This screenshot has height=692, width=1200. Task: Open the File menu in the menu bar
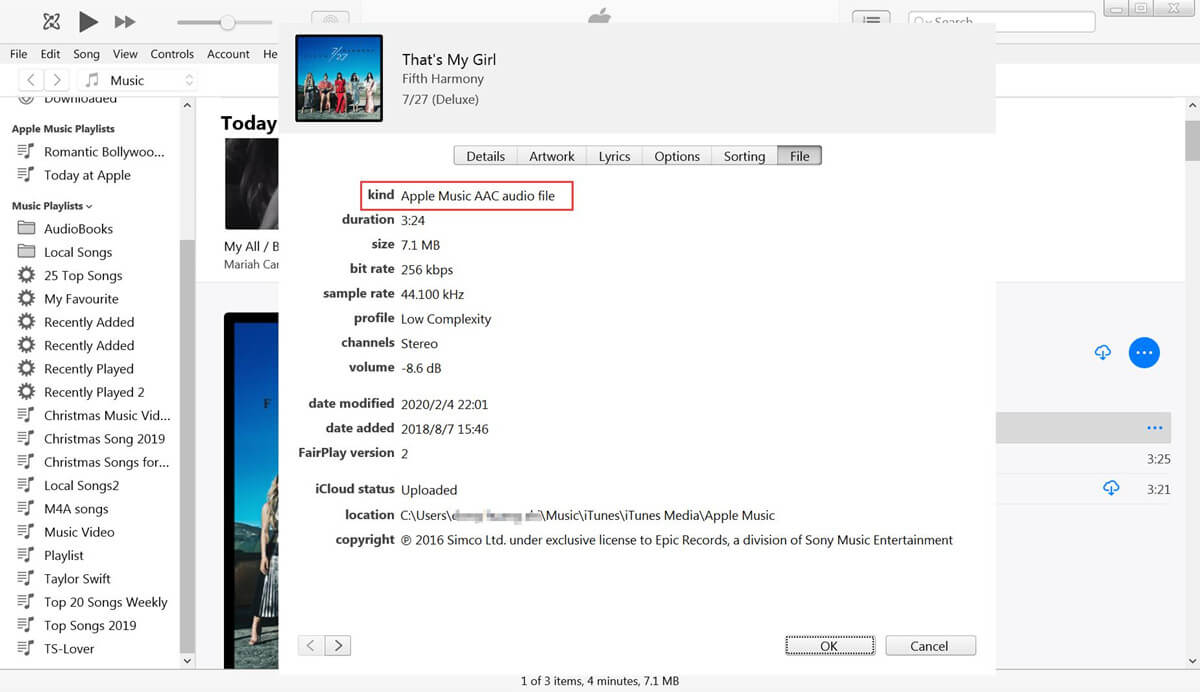point(19,54)
